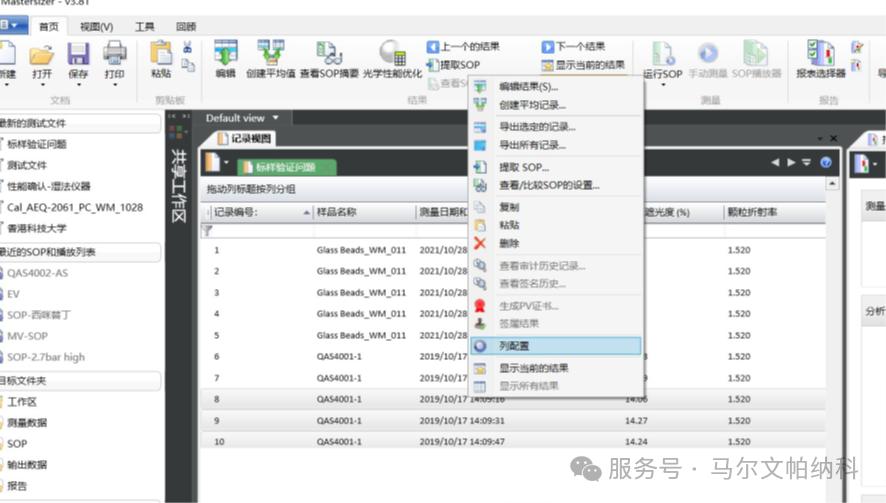Go to 上一个的结果

coord(463,47)
